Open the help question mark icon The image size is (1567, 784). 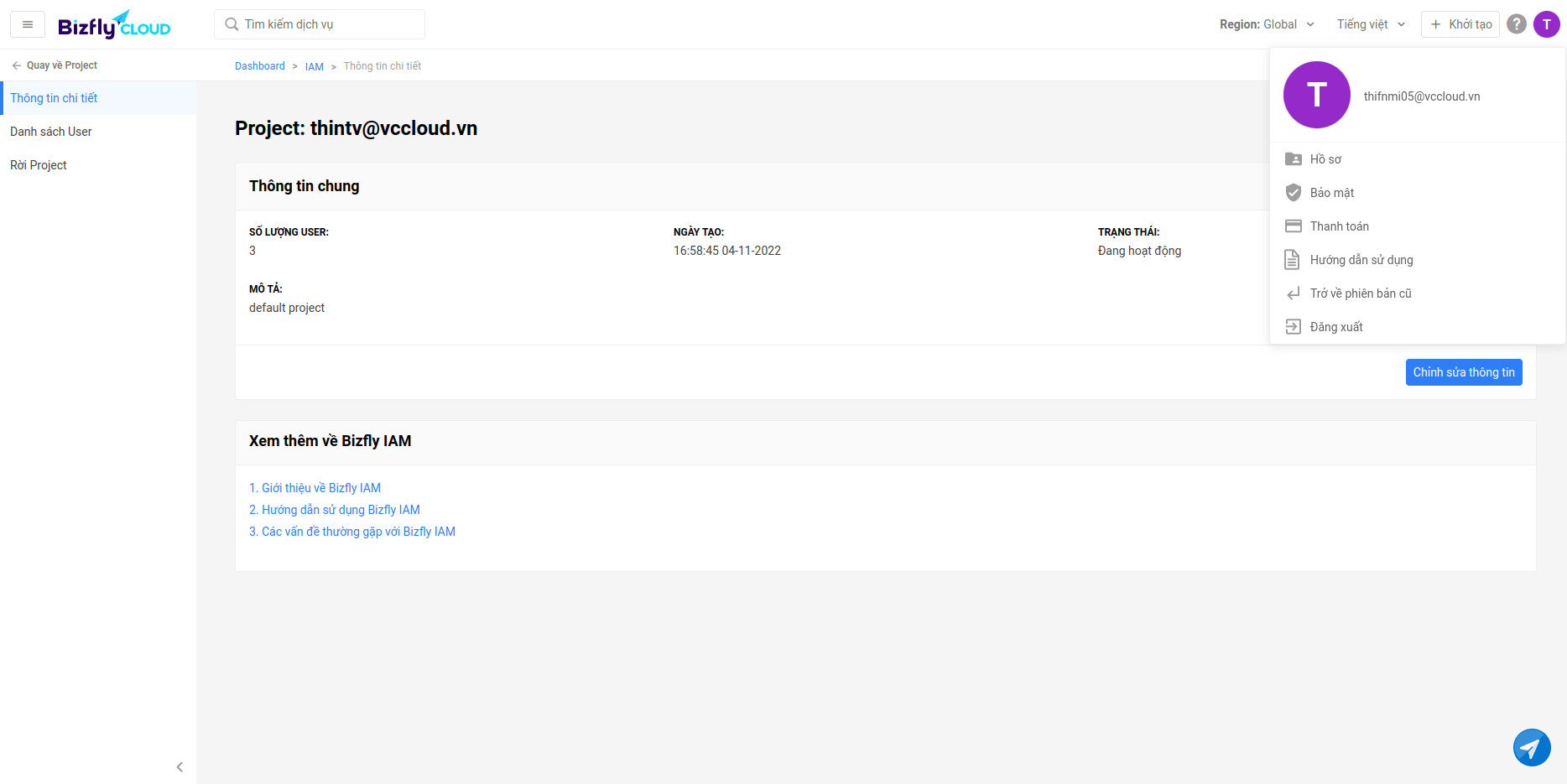coord(1516,24)
